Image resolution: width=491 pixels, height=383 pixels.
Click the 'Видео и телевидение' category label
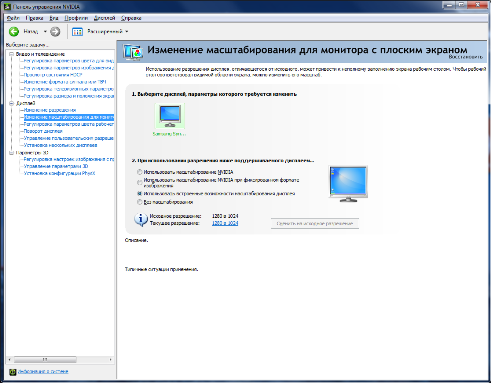(x=40, y=54)
